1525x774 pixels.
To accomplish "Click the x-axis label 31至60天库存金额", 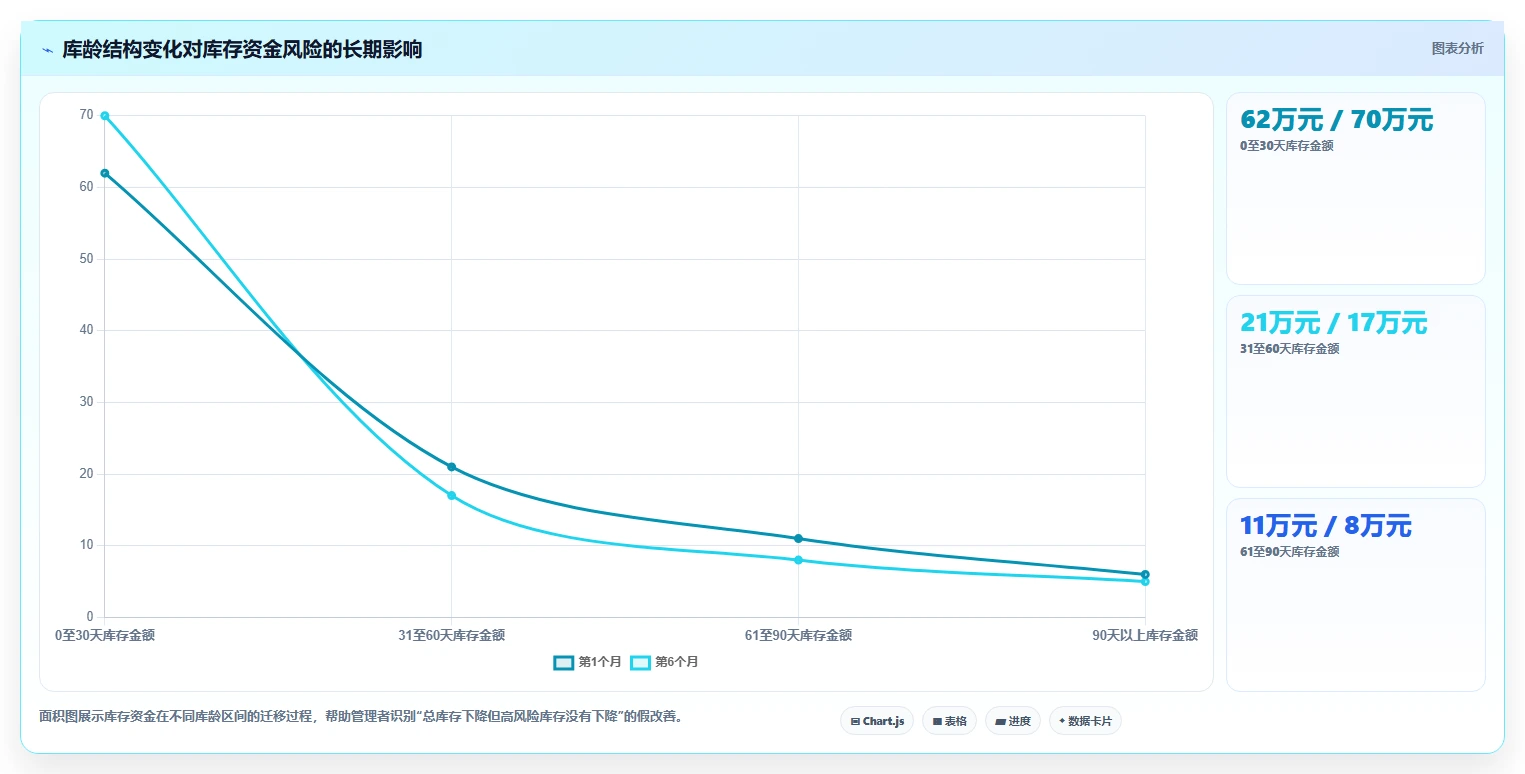I will pos(451,635).
